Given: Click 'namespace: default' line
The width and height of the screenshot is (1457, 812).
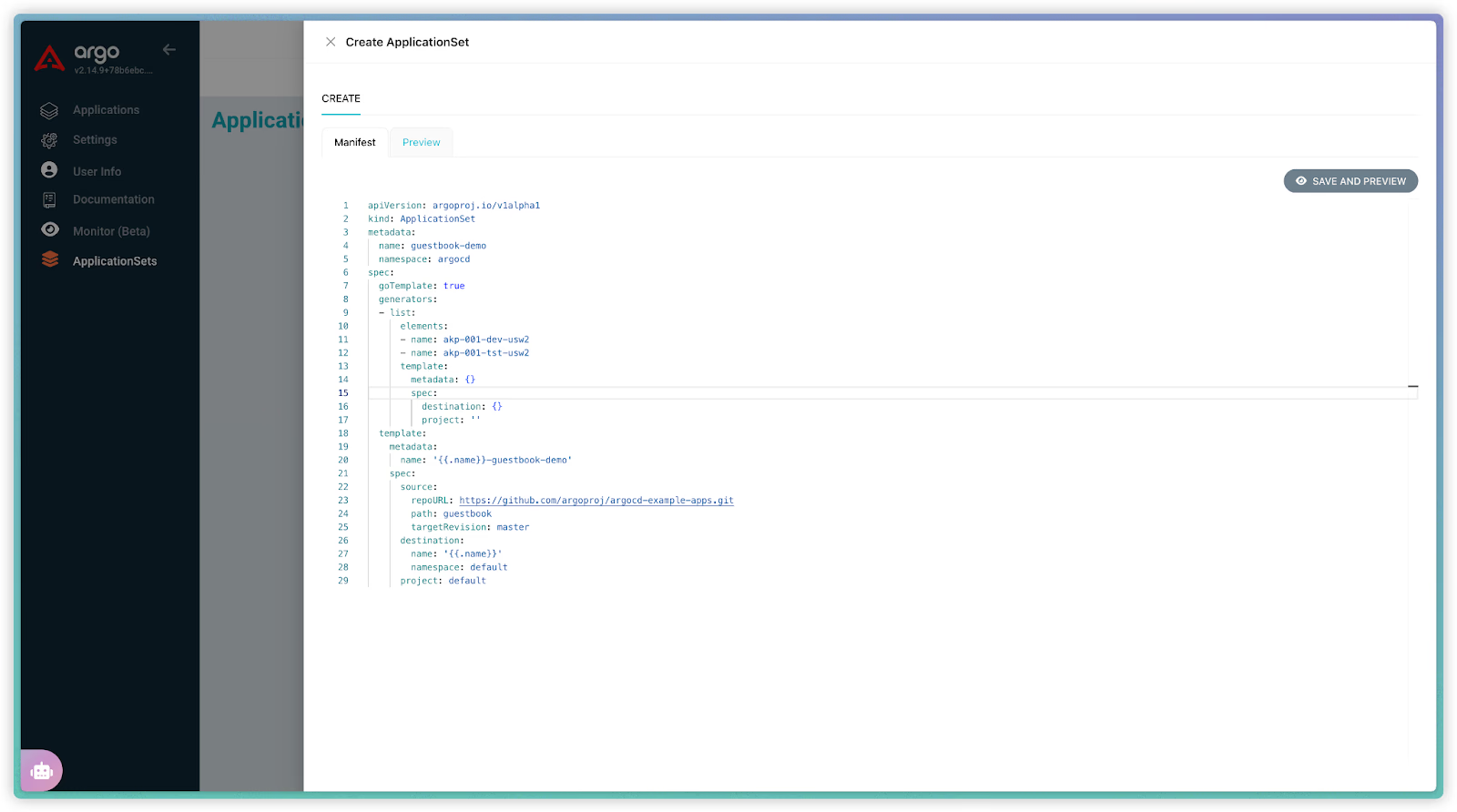Looking at the screenshot, I should tap(459, 567).
